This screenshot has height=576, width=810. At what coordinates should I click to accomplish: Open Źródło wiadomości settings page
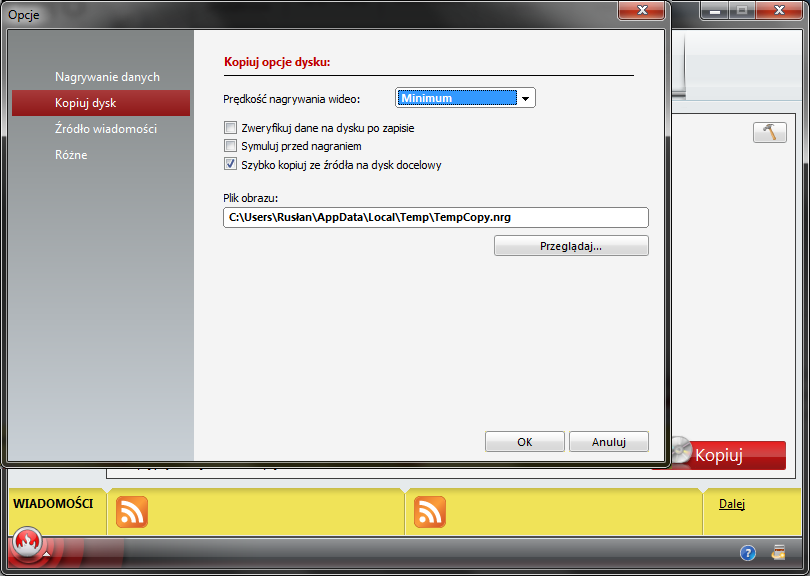[106, 129]
